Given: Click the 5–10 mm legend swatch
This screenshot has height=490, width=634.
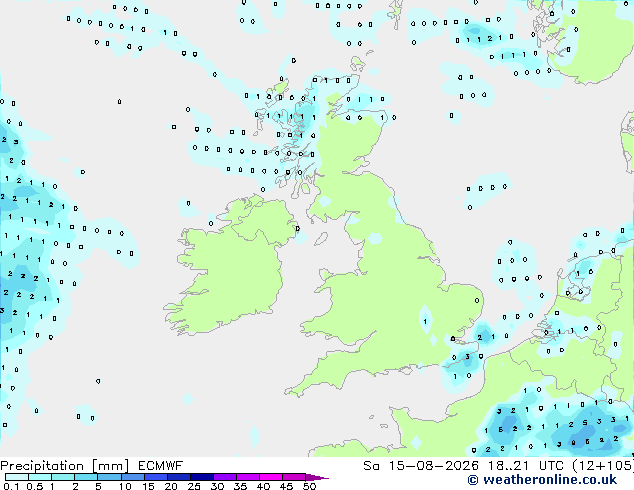Looking at the screenshot, I should [x=109, y=477].
